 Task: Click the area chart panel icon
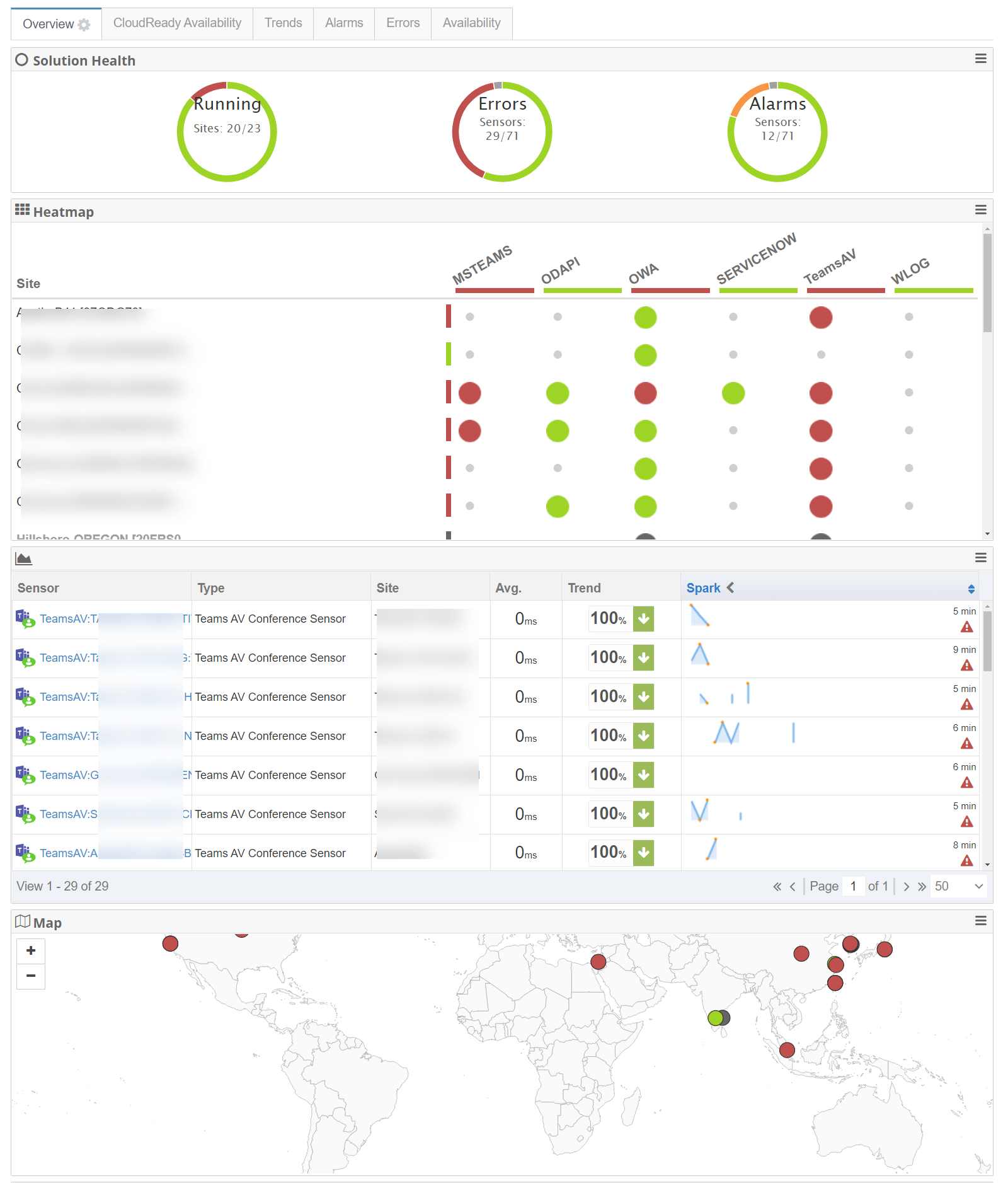coord(23,558)
